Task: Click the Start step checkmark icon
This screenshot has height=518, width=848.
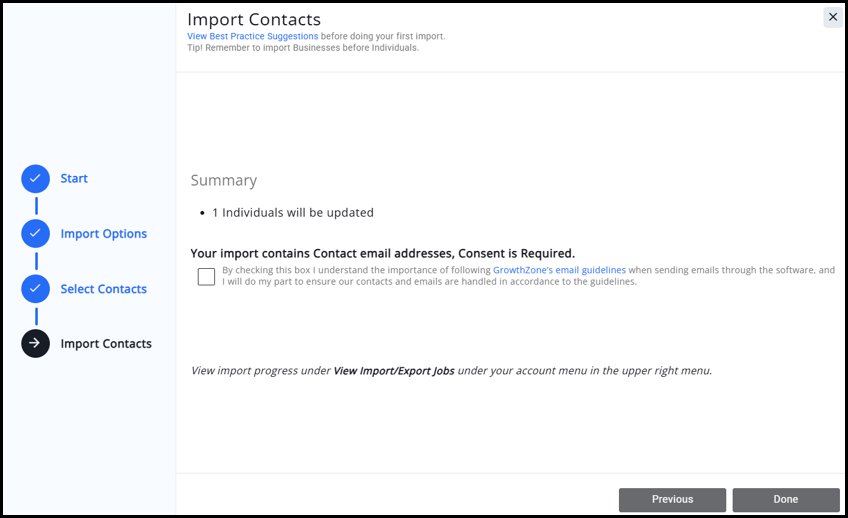Action: tap(35, 179)
